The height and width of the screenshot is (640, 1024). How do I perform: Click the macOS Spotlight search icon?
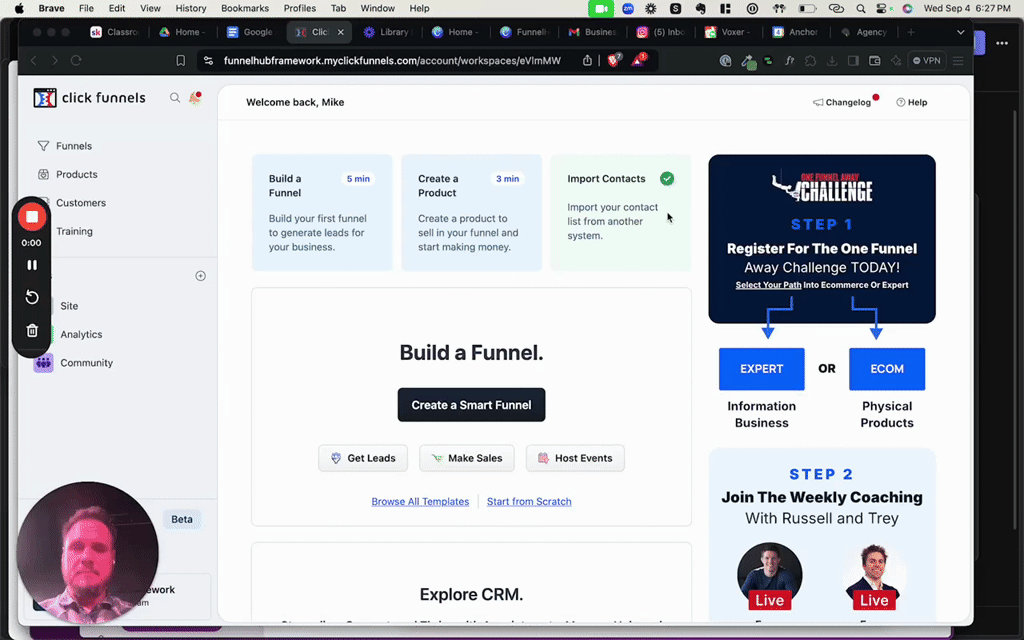(861, 8)
